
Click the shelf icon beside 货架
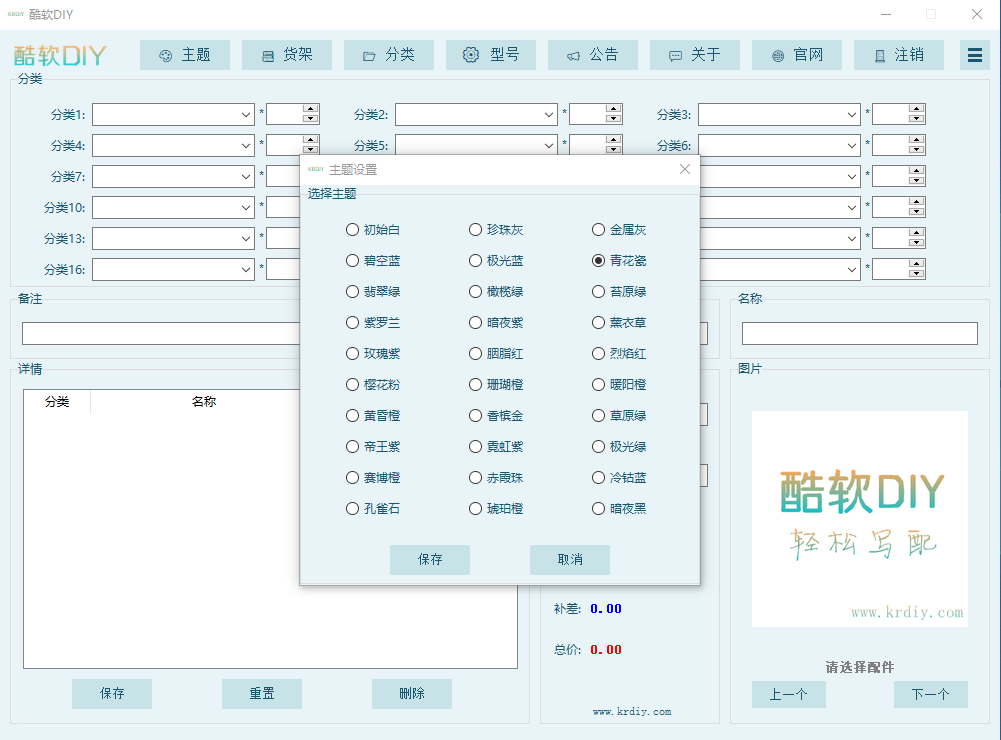click(x=268, y=56)
